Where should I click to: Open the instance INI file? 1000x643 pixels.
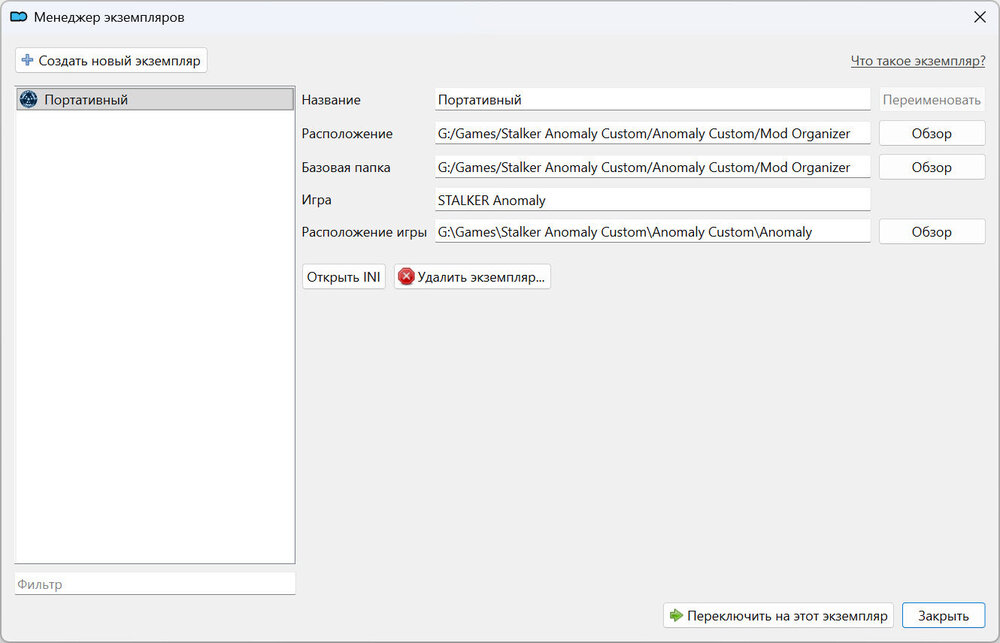point(344,277)
